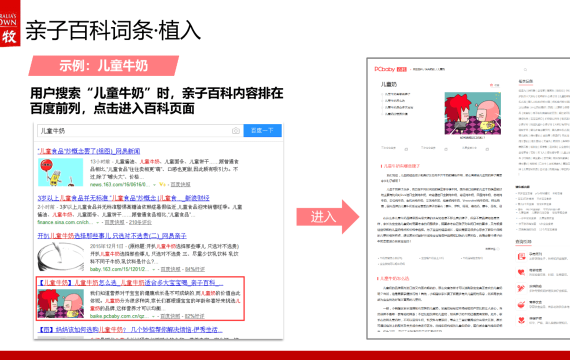
Task: Click the first red icon in PCbaby sidebar list
Action: [x=521, y=256]
